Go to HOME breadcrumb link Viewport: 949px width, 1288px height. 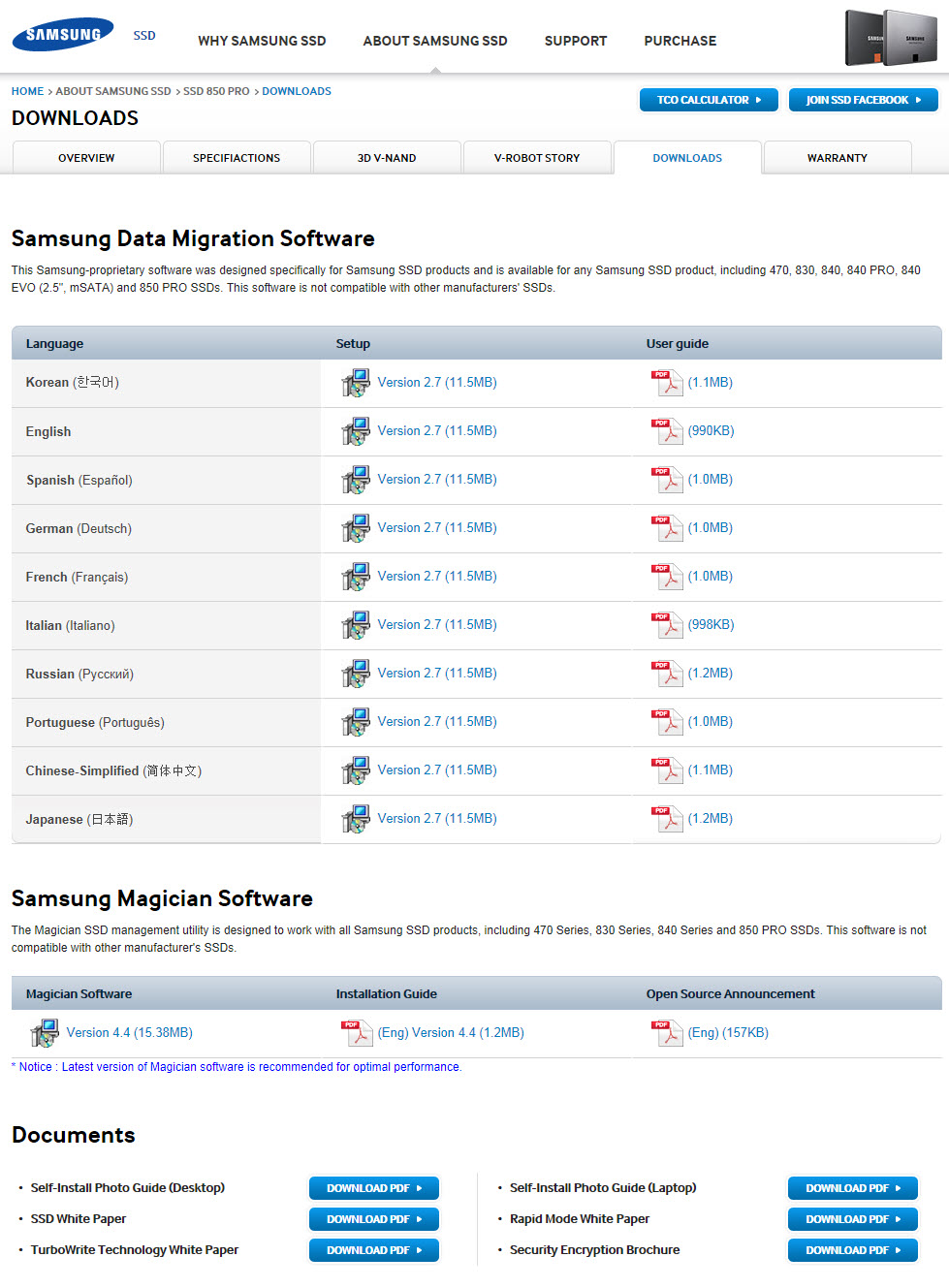(27, 91)
